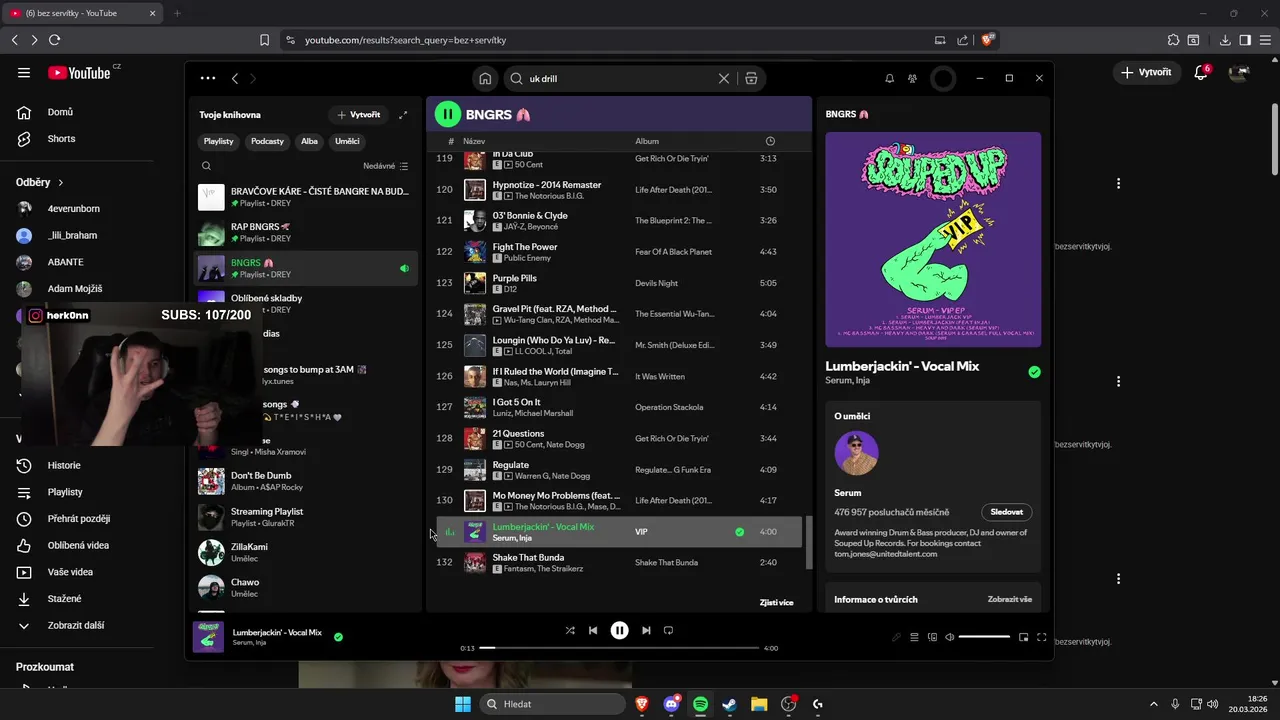Pause BNGRS playlist with green header button

tap(447, 114)
